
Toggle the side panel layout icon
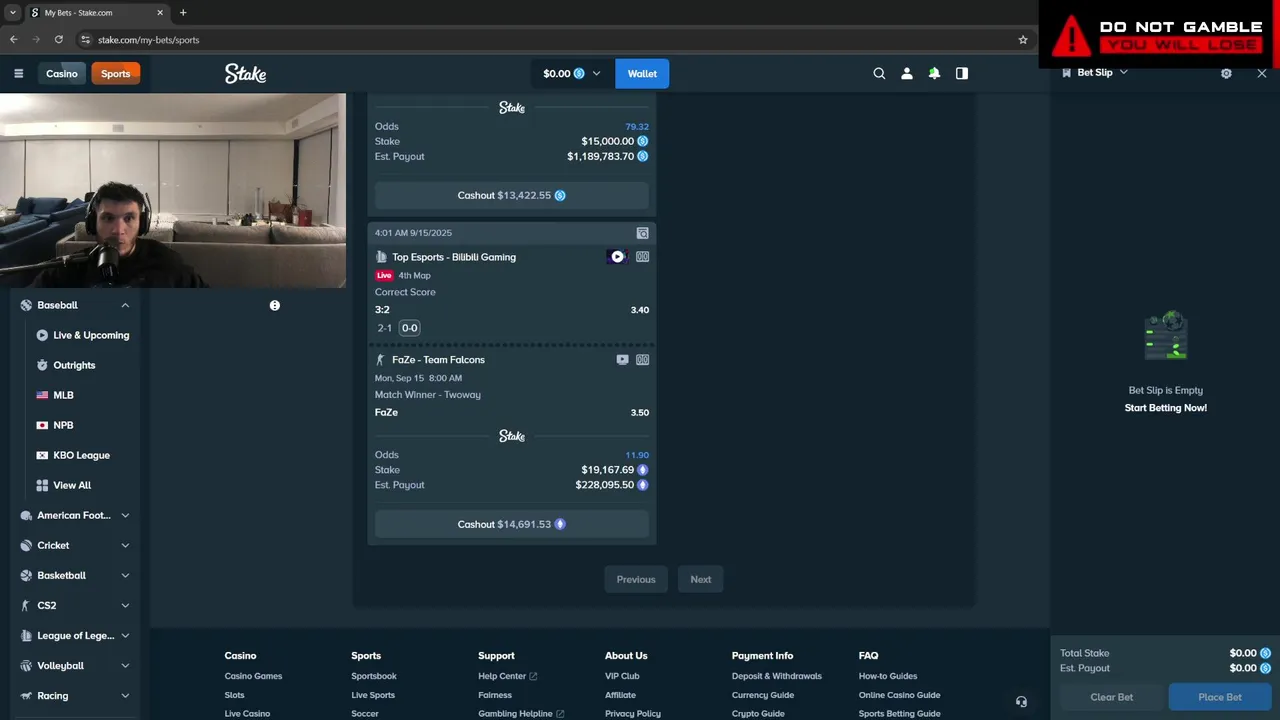point(962,73)
